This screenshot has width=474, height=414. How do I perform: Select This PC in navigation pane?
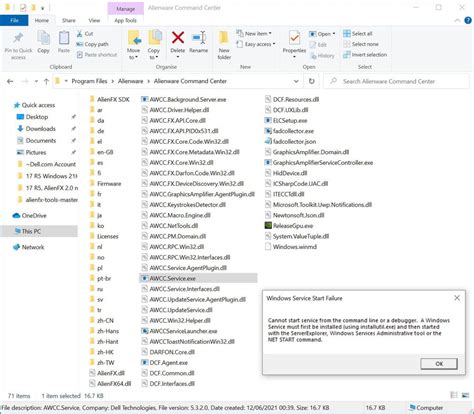pos(39,231)
